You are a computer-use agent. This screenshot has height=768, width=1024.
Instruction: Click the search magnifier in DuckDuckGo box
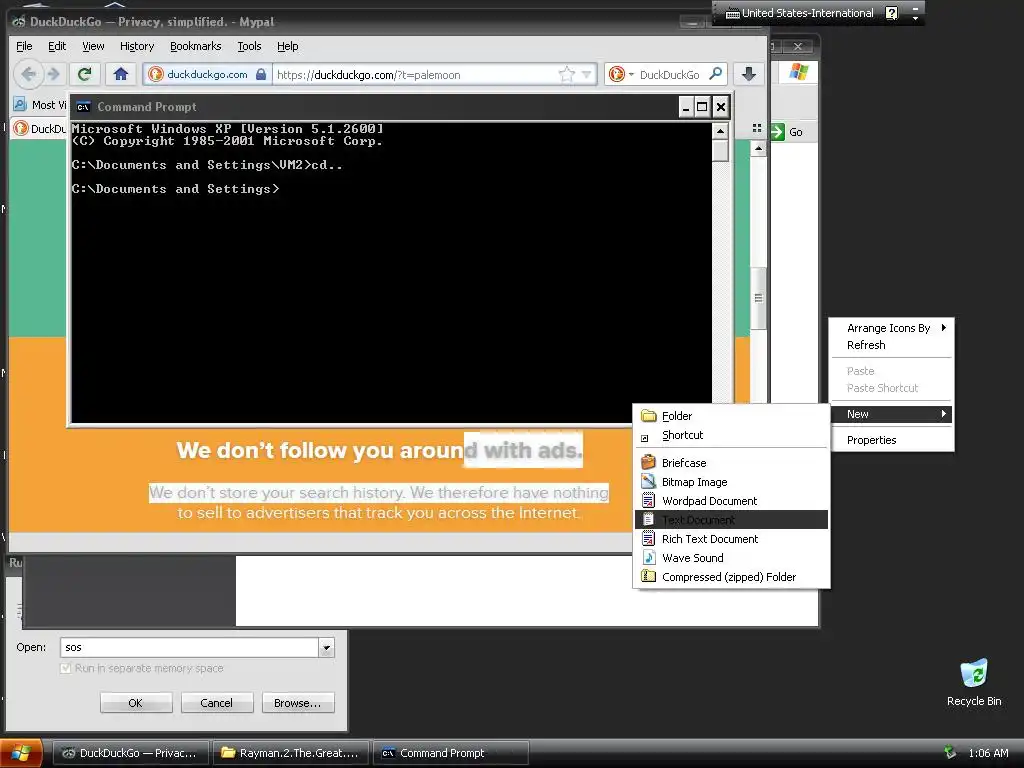tap(716, 74)
